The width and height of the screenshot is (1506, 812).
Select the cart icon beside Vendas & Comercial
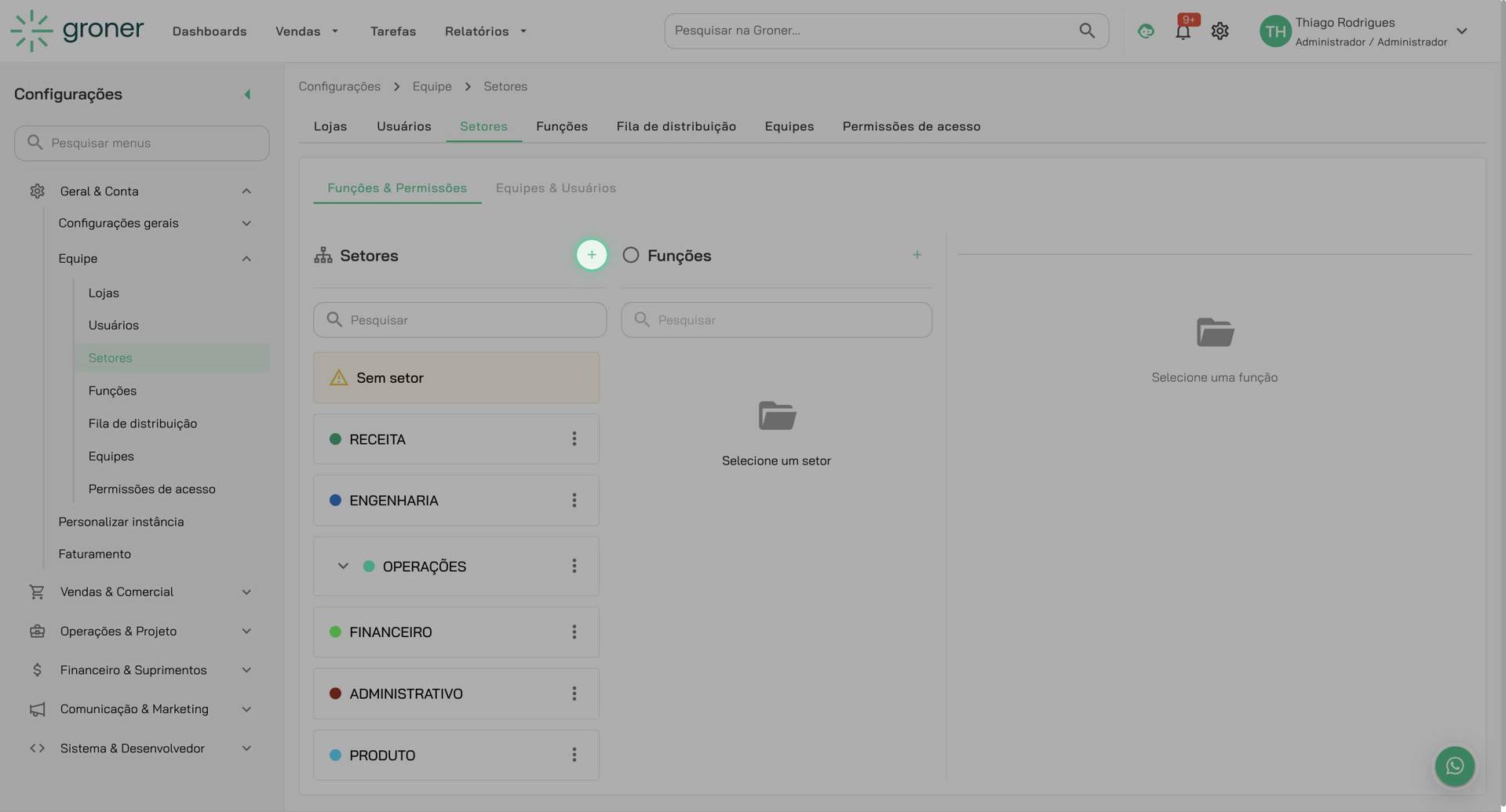36,592
